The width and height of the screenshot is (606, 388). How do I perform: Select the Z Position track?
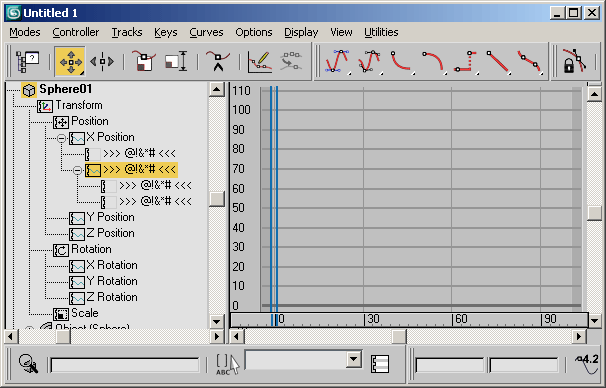pyautogui.click(x=111, y=233)
